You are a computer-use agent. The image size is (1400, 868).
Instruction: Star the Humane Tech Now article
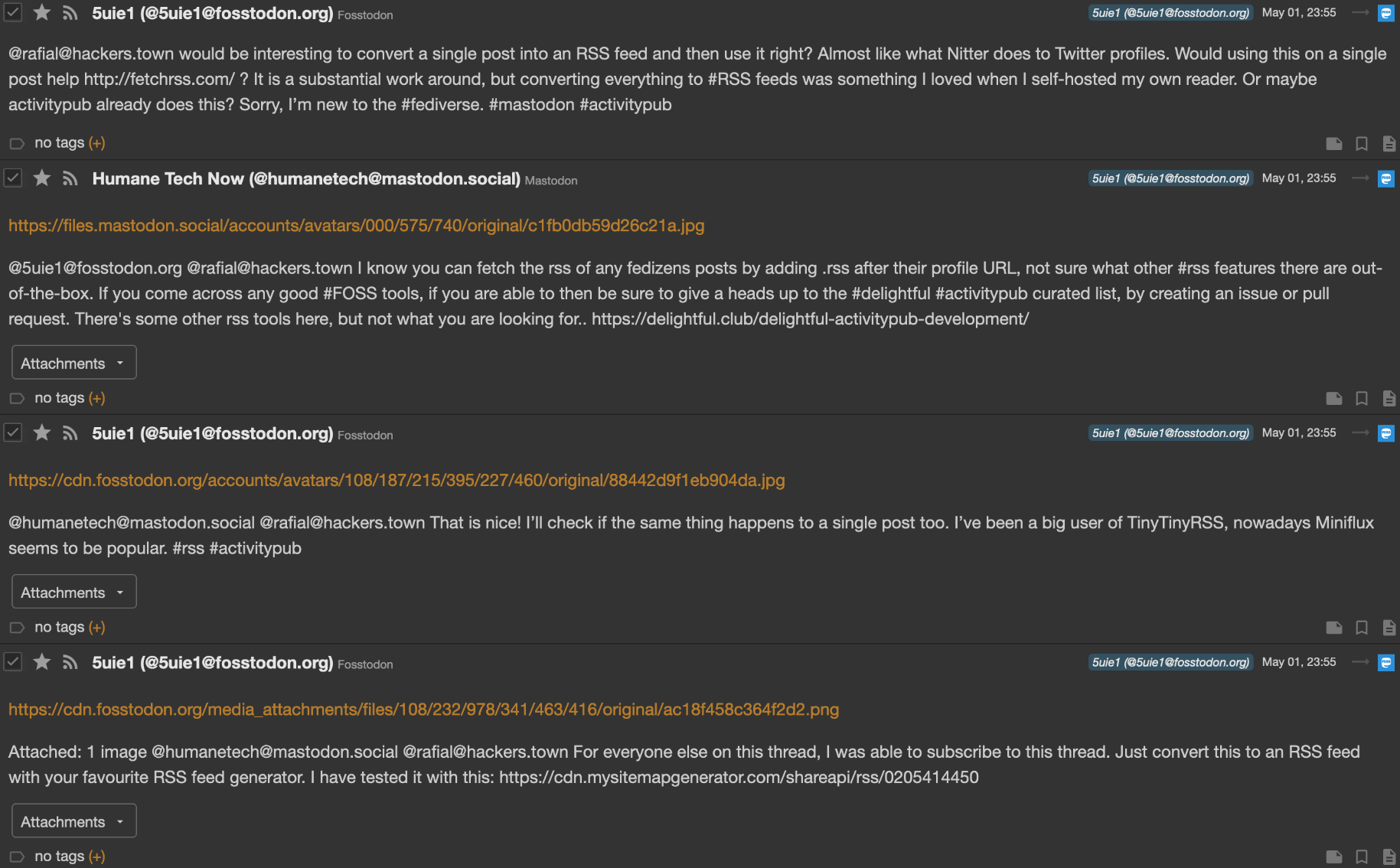(x=42, y=178)
